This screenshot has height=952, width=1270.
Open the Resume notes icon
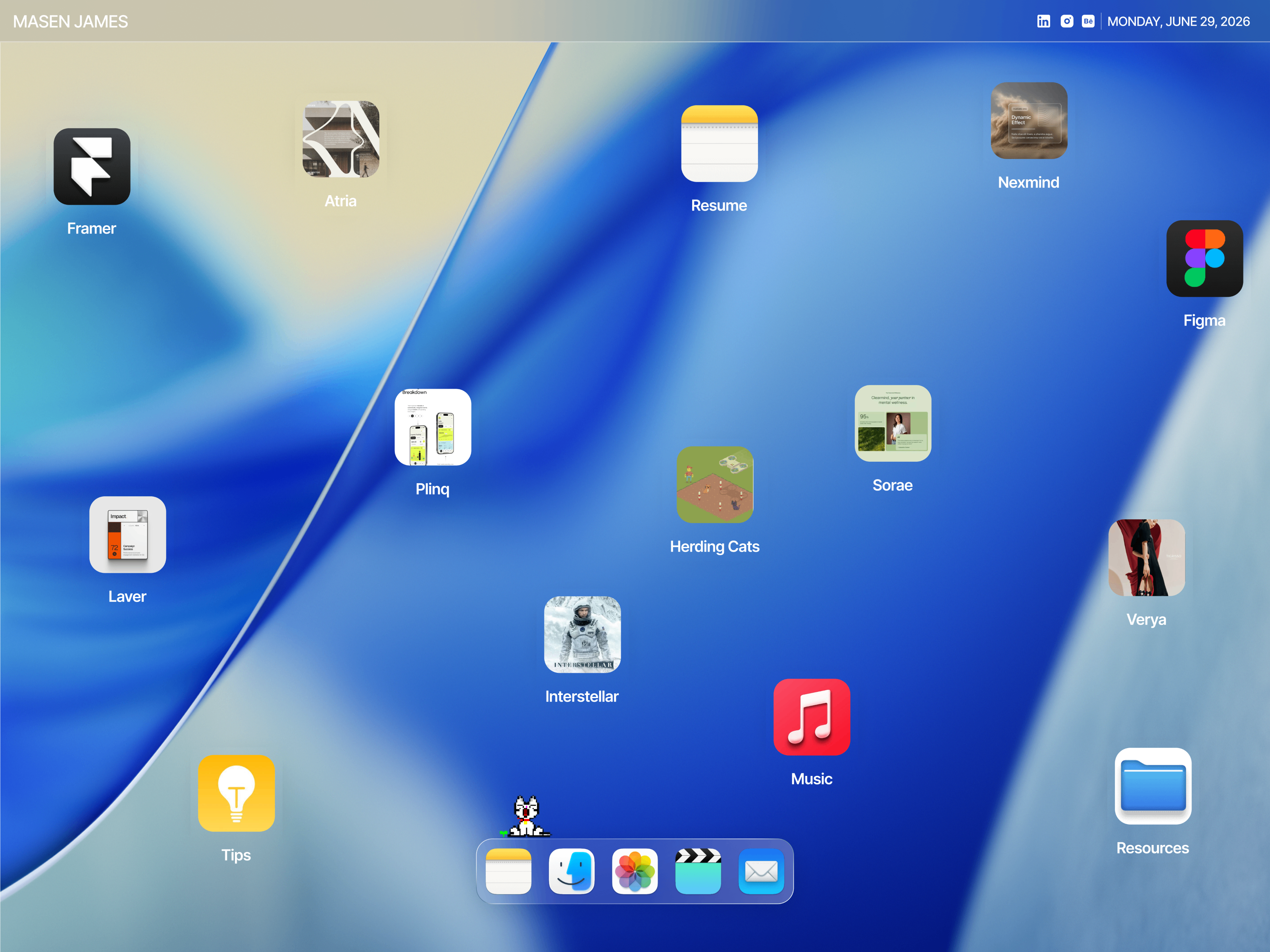click(x=720, y=144)
